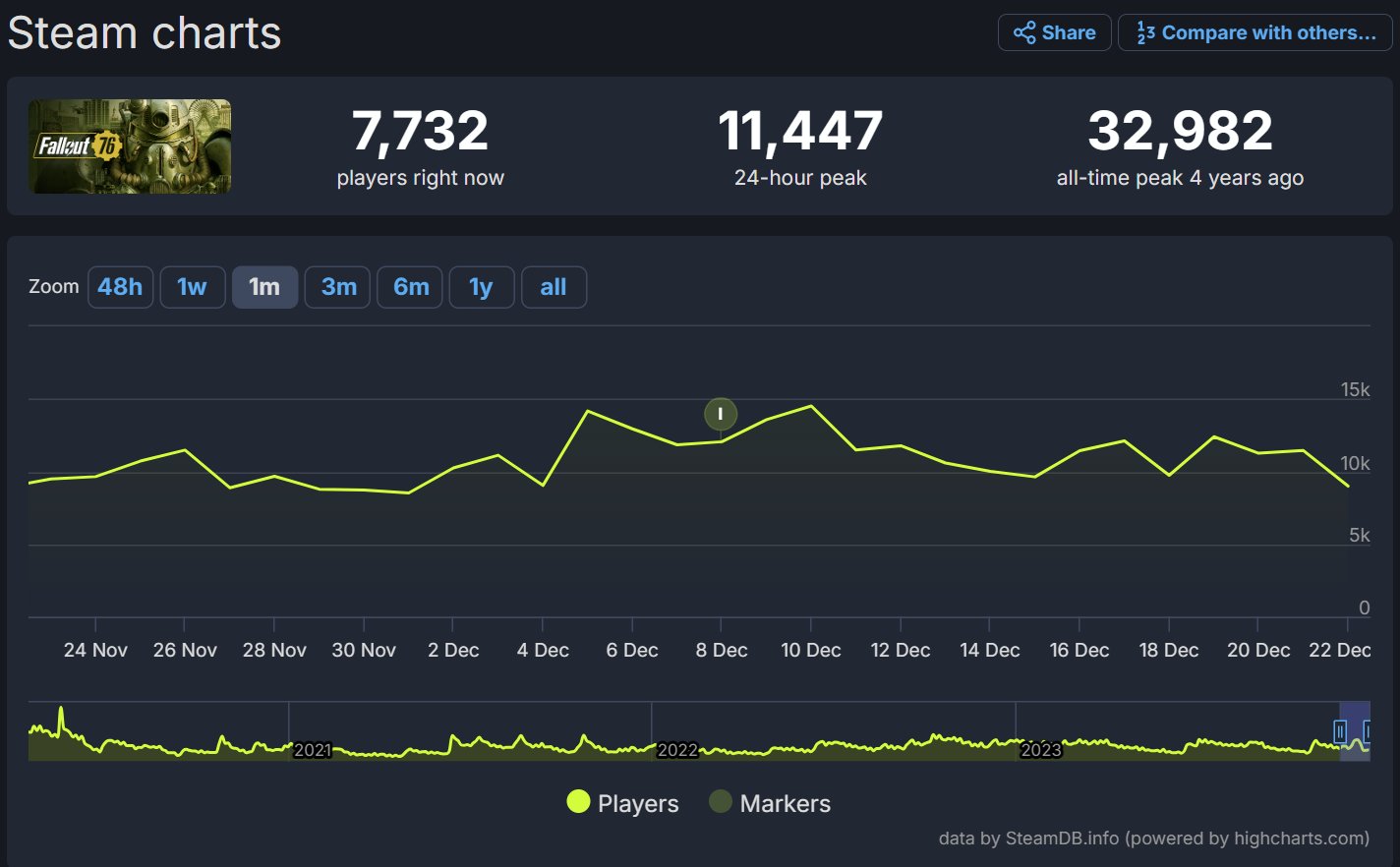Image resolution: width=1400 pixels, height=867 pixels.
Task: Click the 15k y-axis label
Action: (x=1355, y=389)
